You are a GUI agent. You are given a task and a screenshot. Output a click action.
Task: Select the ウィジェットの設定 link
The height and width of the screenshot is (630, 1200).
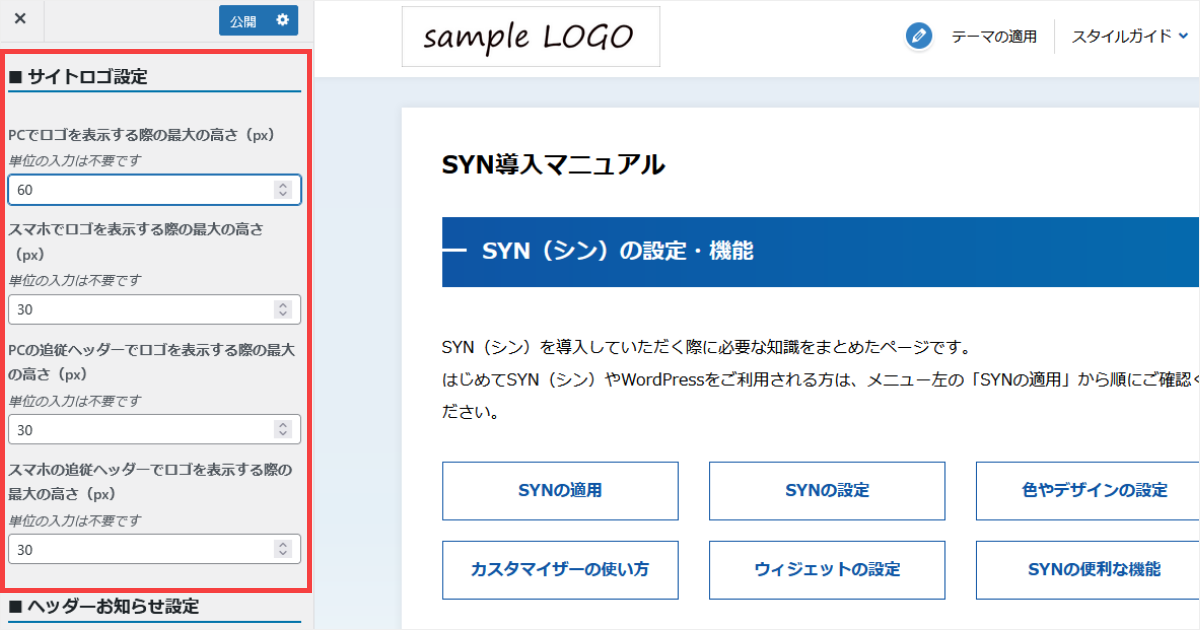coord(827,570)
